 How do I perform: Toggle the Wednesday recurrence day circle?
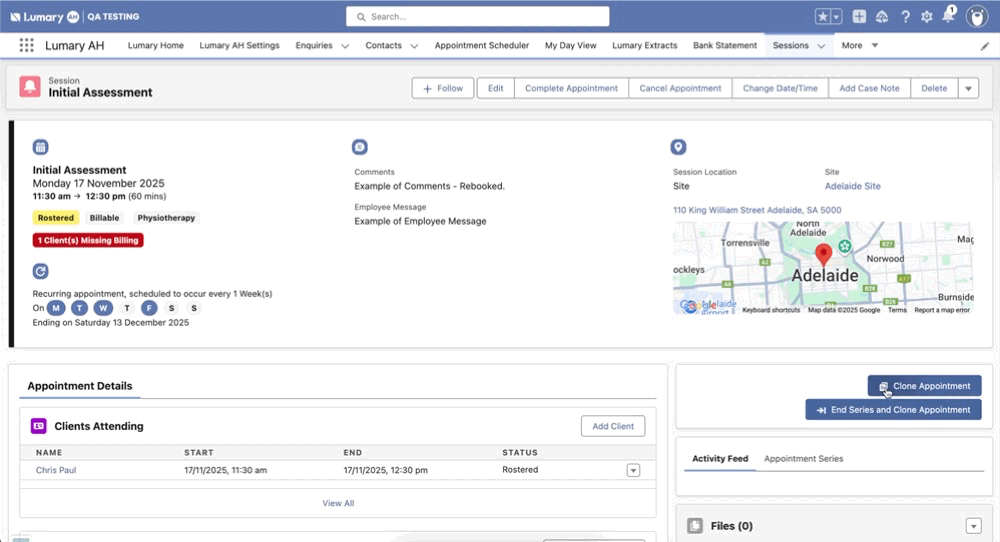(103, 308)
